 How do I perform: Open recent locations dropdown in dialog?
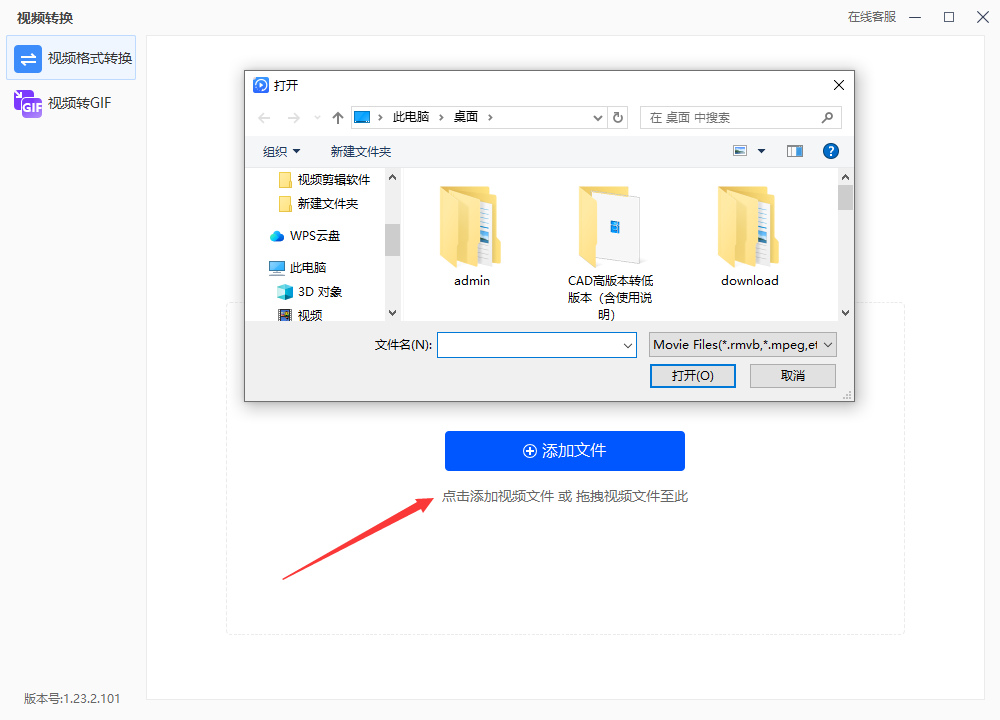click(318, 118)
